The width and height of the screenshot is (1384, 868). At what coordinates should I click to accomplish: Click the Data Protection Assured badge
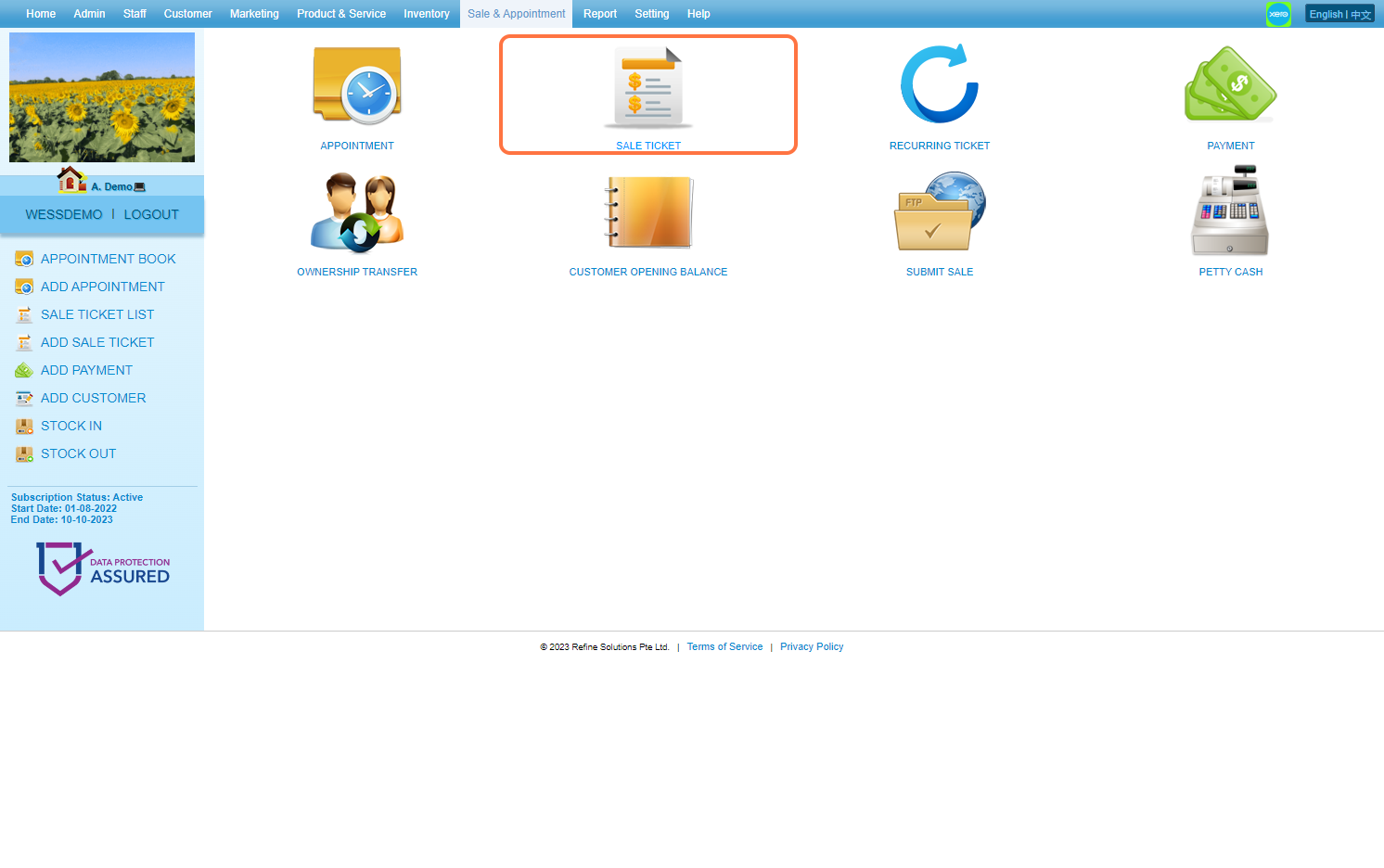[x=103, y=568]
